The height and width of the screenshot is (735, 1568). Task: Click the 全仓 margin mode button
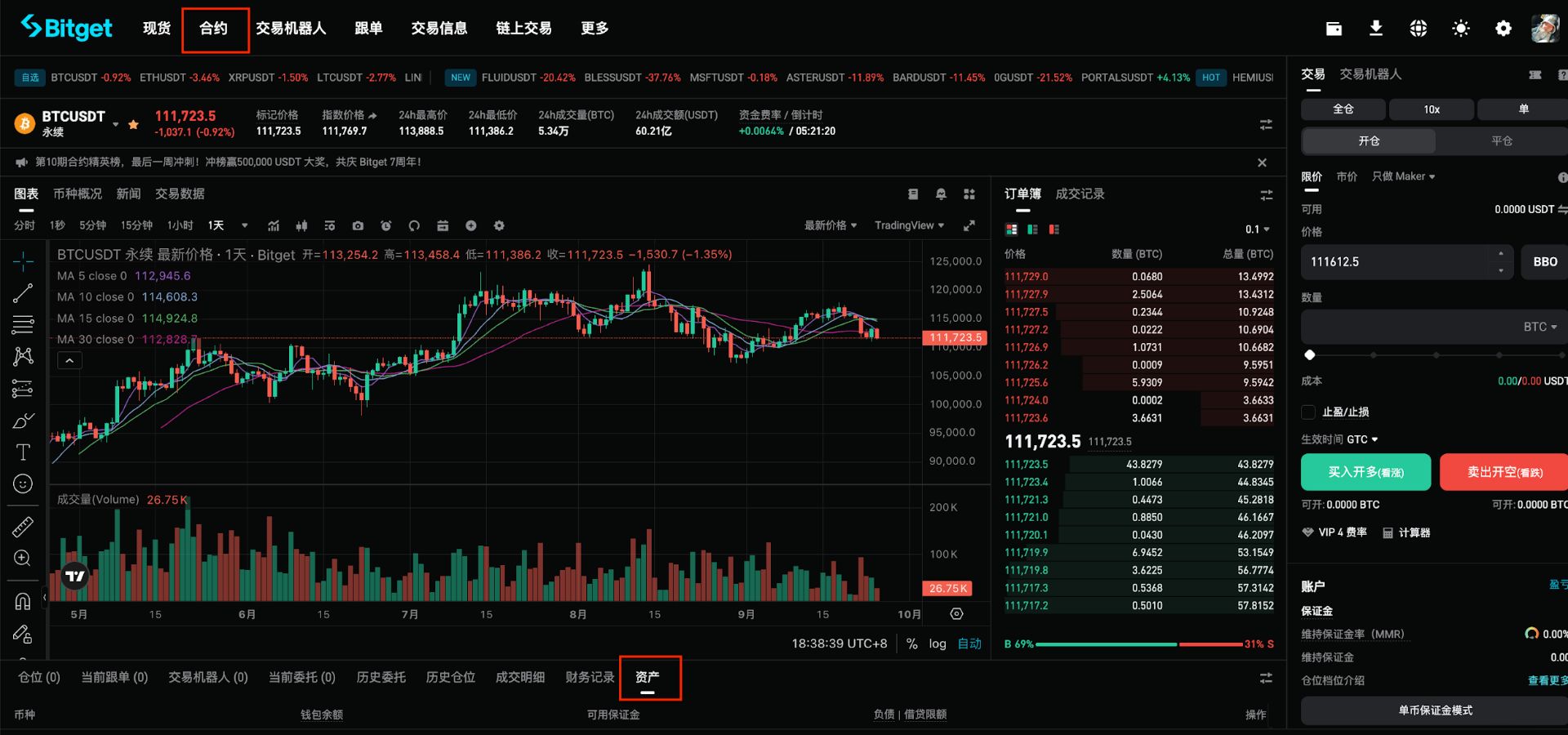coord(1343,109)
